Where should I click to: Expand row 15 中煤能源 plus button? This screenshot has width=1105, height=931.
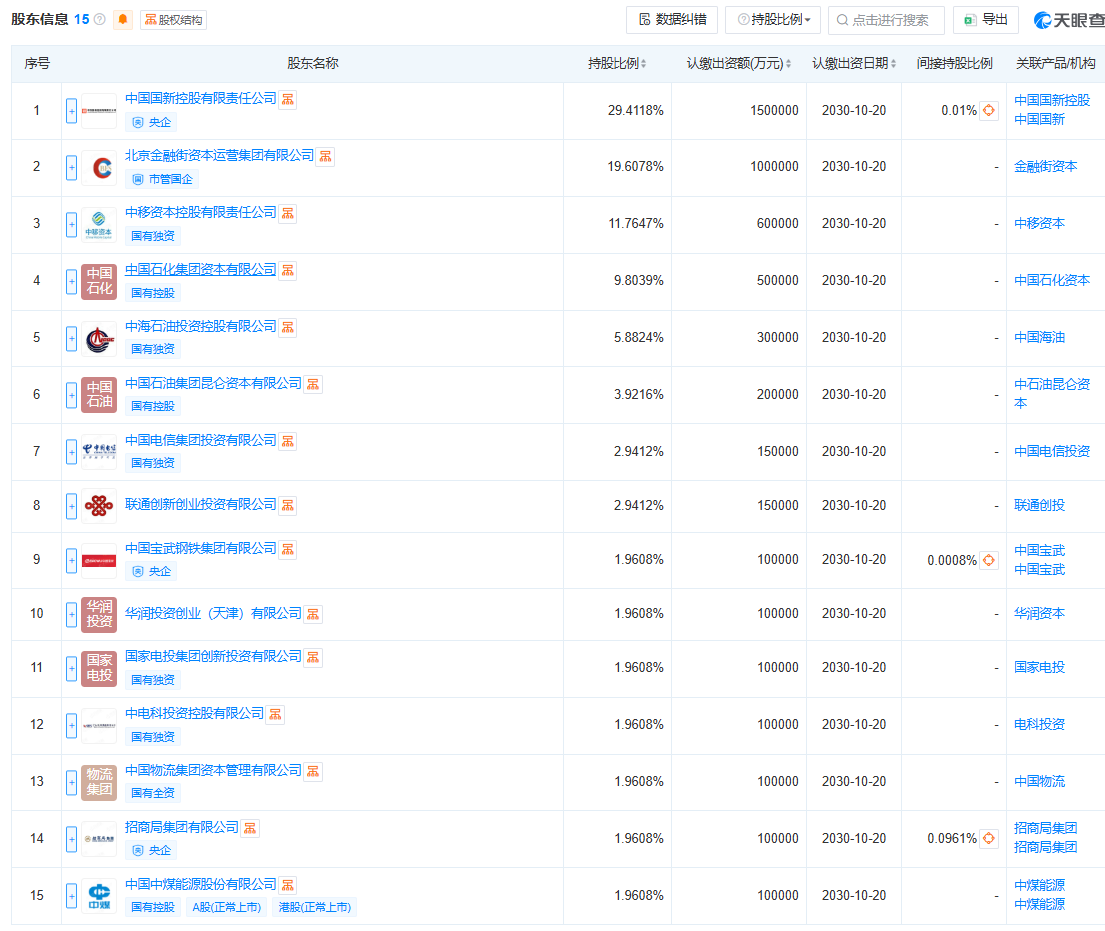(71, 895)
